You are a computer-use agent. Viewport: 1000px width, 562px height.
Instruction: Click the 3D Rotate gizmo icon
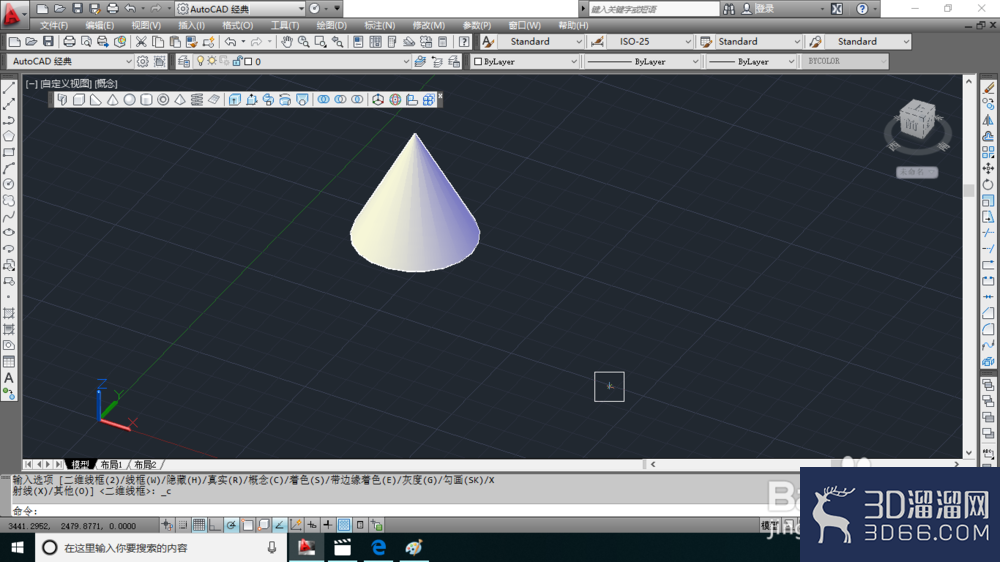pos(395,100)
